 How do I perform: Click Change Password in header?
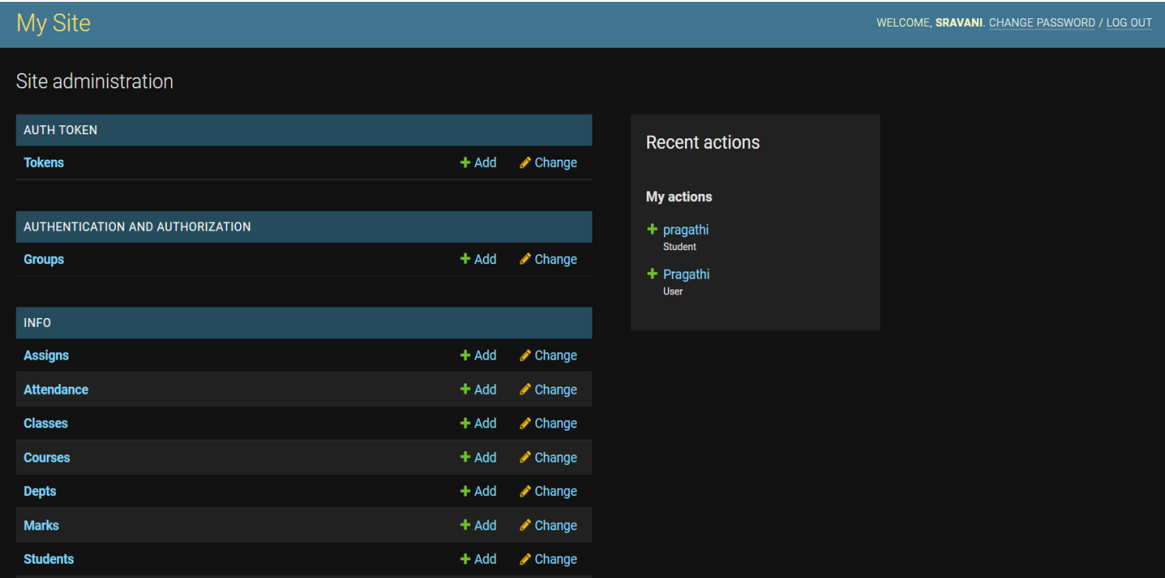coord(1041,23)
